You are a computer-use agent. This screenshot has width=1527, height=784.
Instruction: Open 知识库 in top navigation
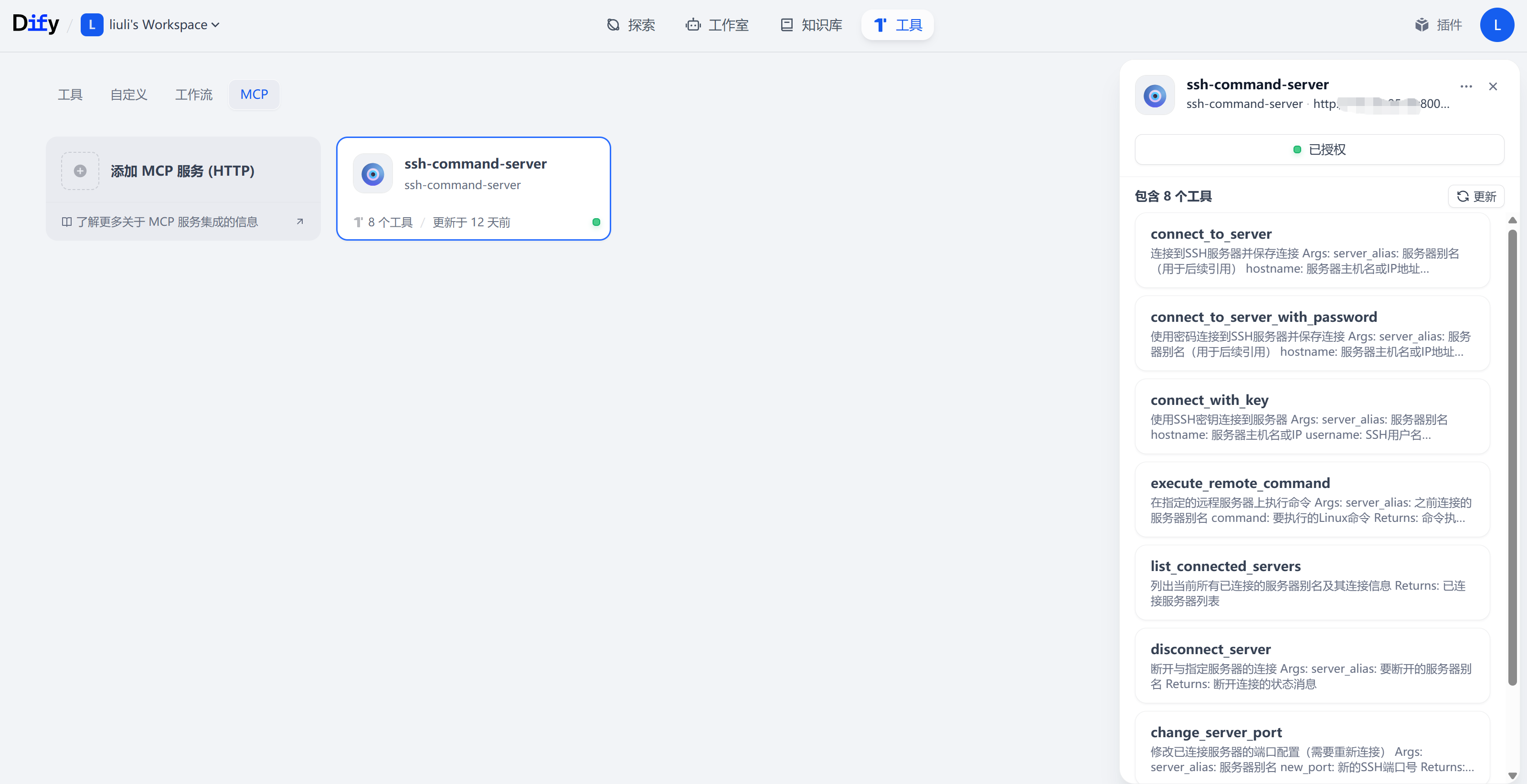coord(811,25)
